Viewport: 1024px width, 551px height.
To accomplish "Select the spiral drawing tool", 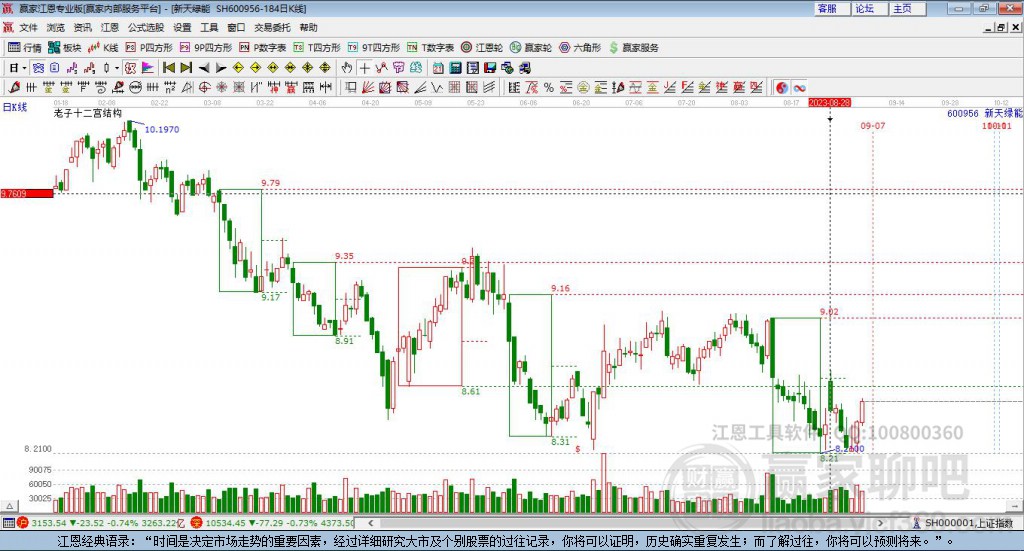I will click(x=101, y=87).
